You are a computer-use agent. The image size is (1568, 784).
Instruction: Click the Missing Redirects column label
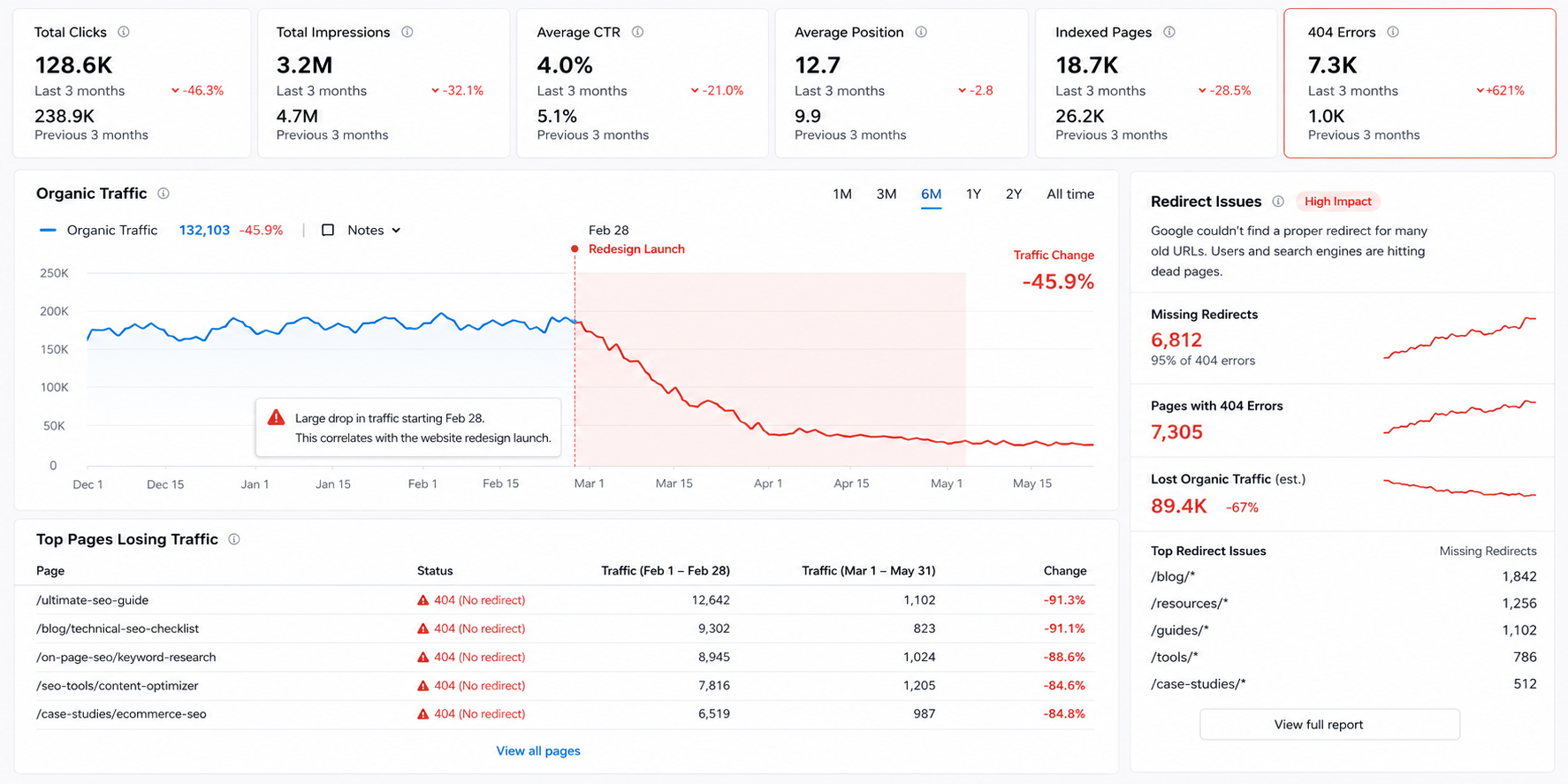[x=1488, y=551]
